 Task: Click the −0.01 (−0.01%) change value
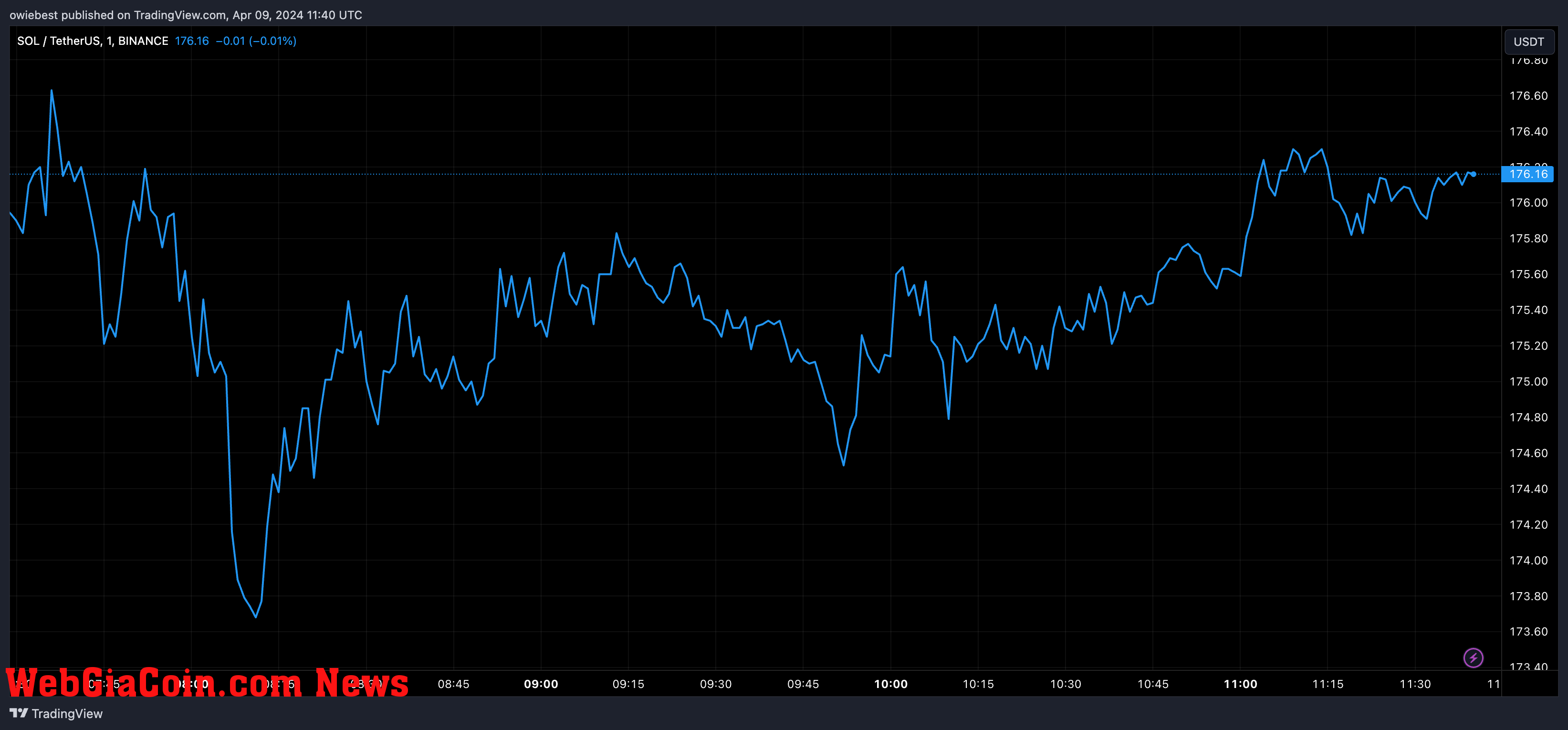[256, 41]
